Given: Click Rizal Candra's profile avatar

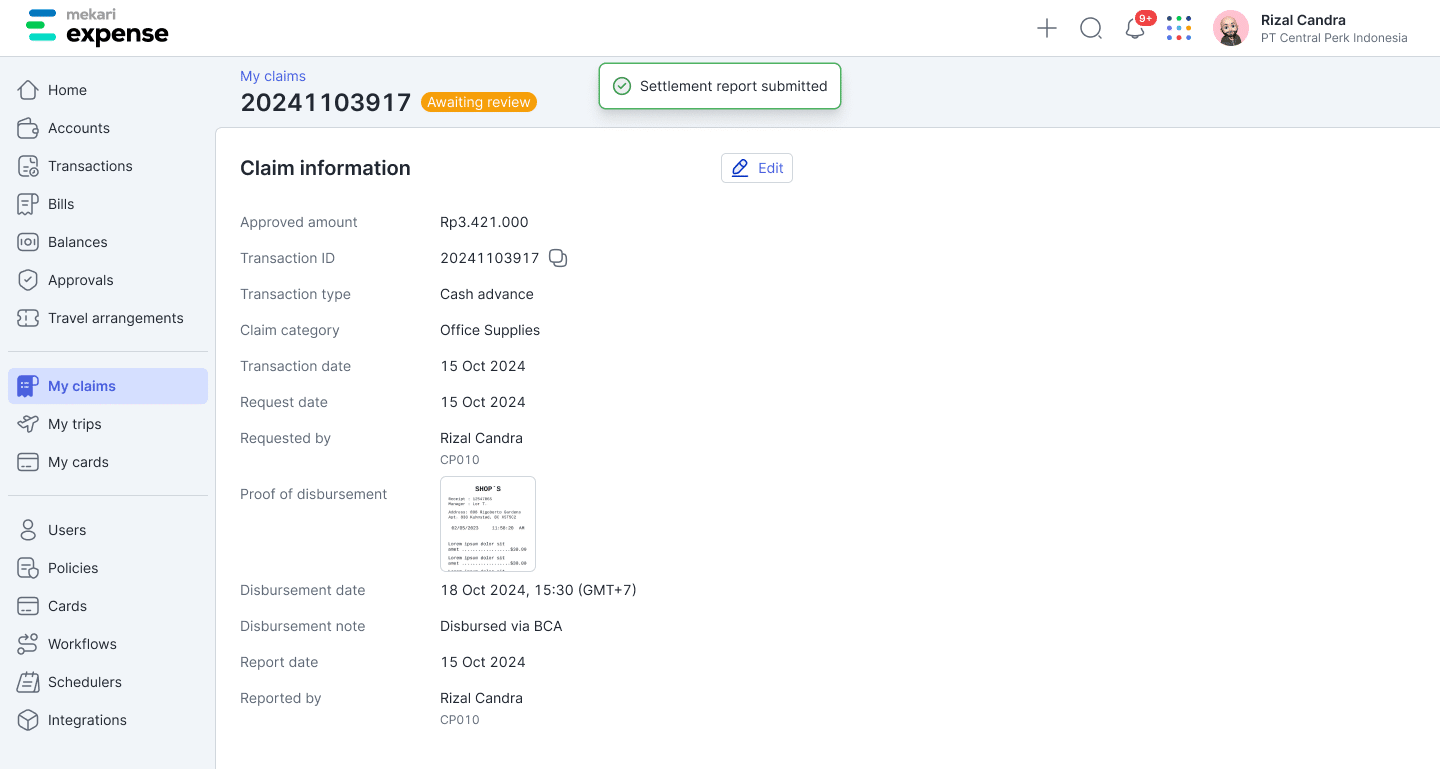Looking at the screenshot, I should pyautogui.click(x=1230, y=28).
